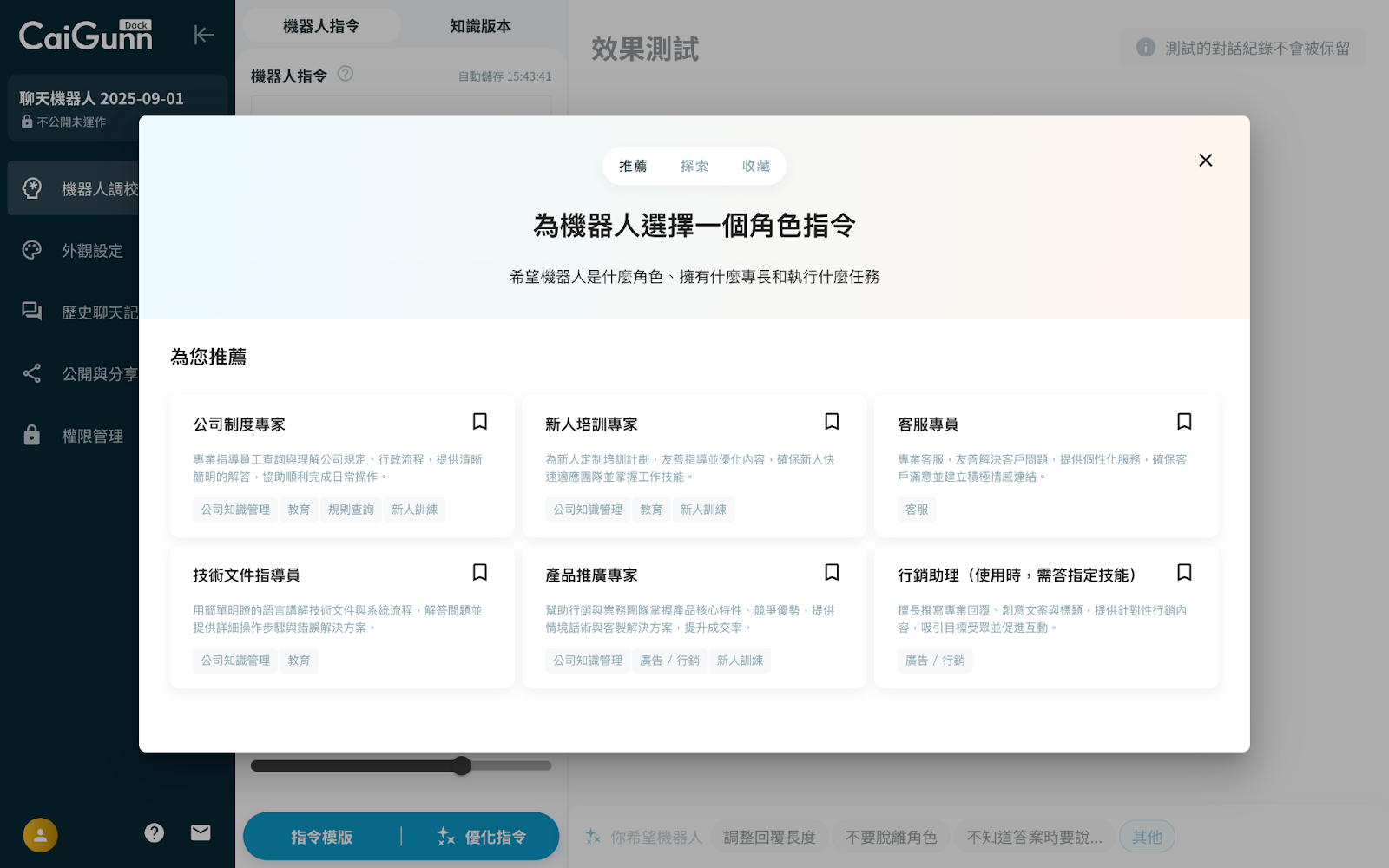Close the role template dialog

click(1205, 161)
